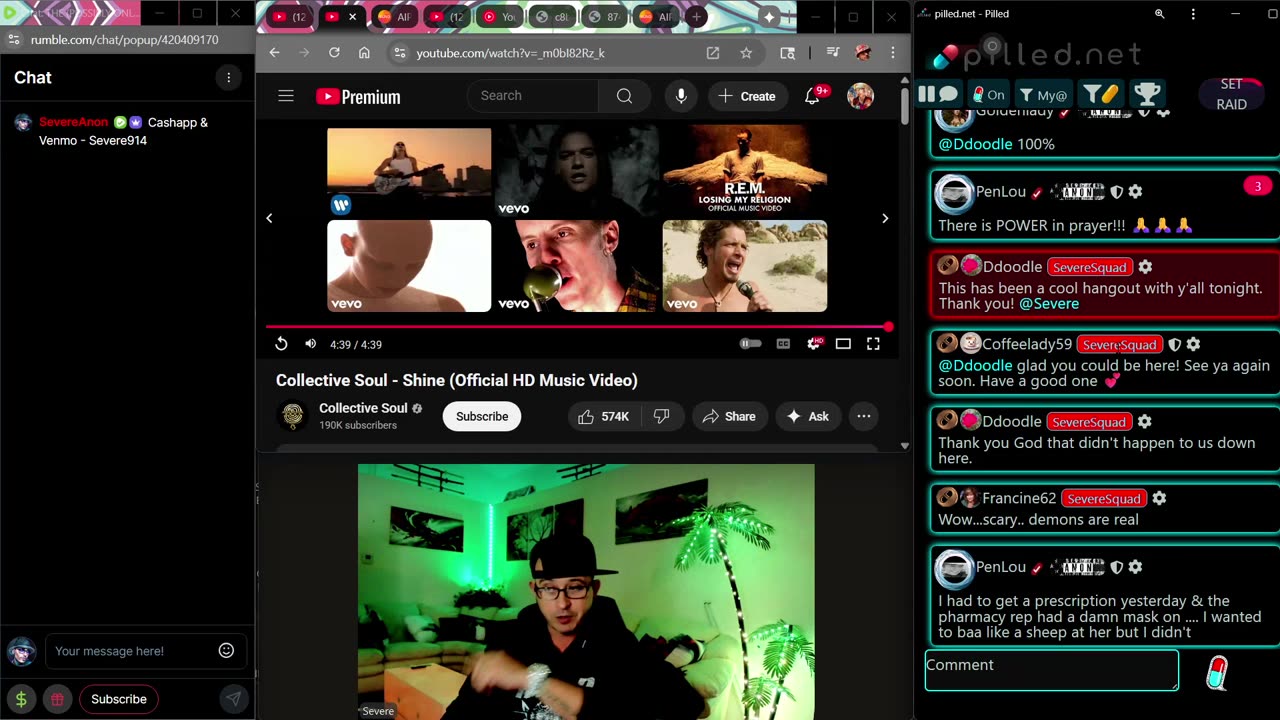The image size is (1280, 720).
Task: Show next suggested videos on endscreen
Action: point(885,218)
